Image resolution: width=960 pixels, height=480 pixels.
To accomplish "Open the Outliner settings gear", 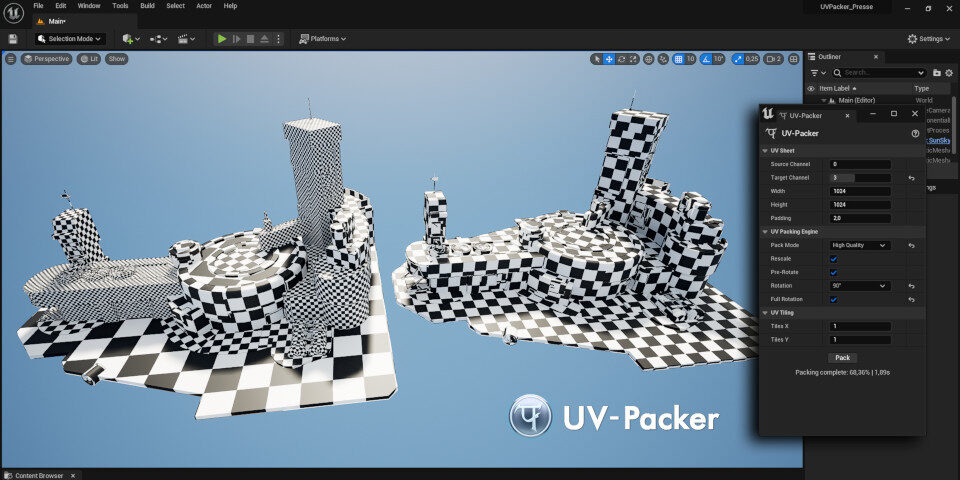I will click(x=949, y=73).
